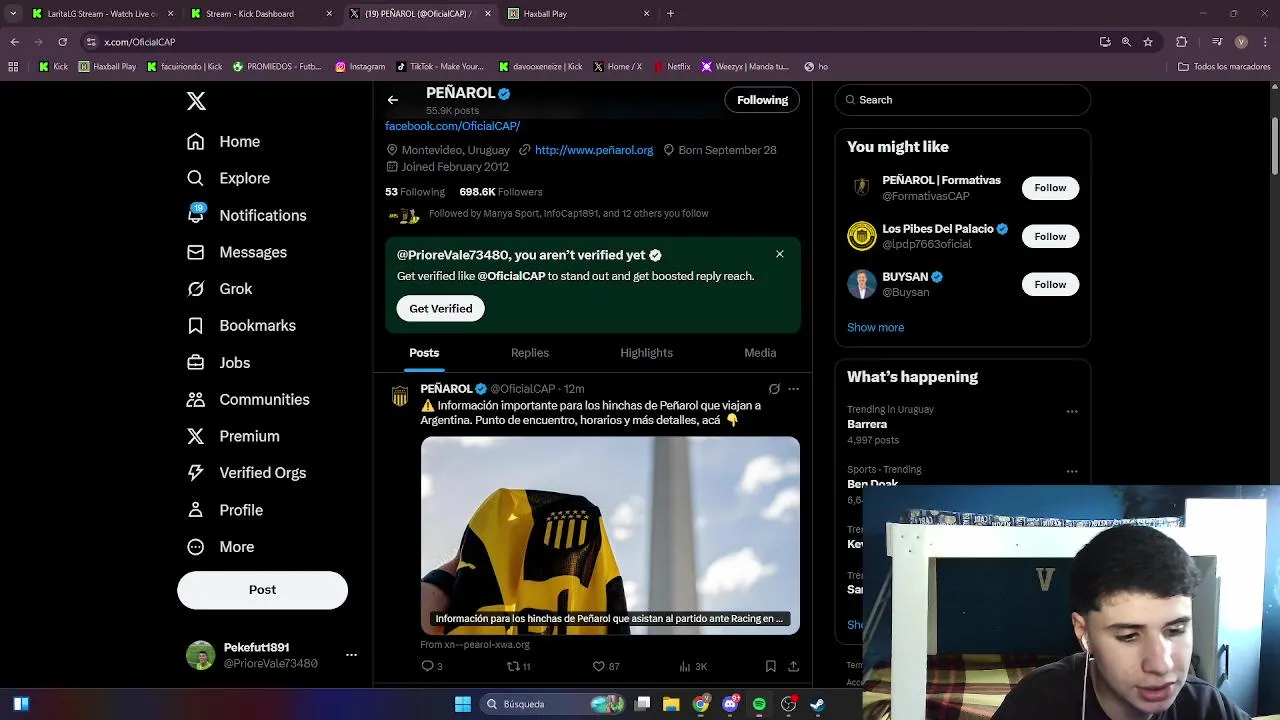This screenshot has height=720, width=1280.
Task: Click Show more under You might like
Action: [875, 327]
